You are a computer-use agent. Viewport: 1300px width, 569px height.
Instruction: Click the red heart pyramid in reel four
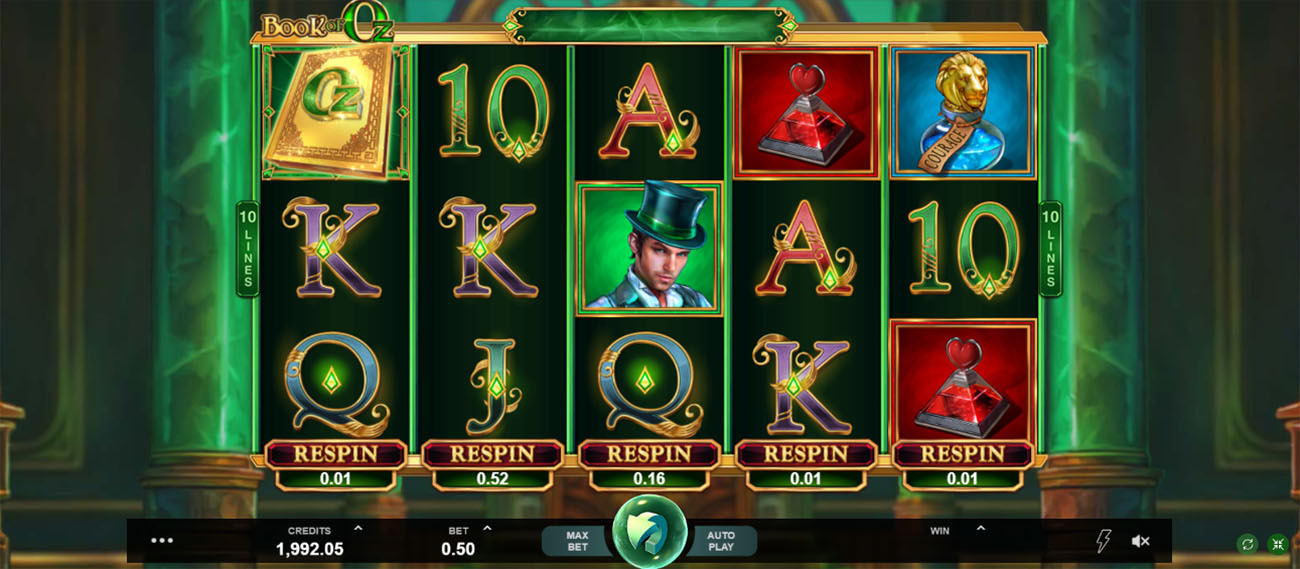pos(806,111)
